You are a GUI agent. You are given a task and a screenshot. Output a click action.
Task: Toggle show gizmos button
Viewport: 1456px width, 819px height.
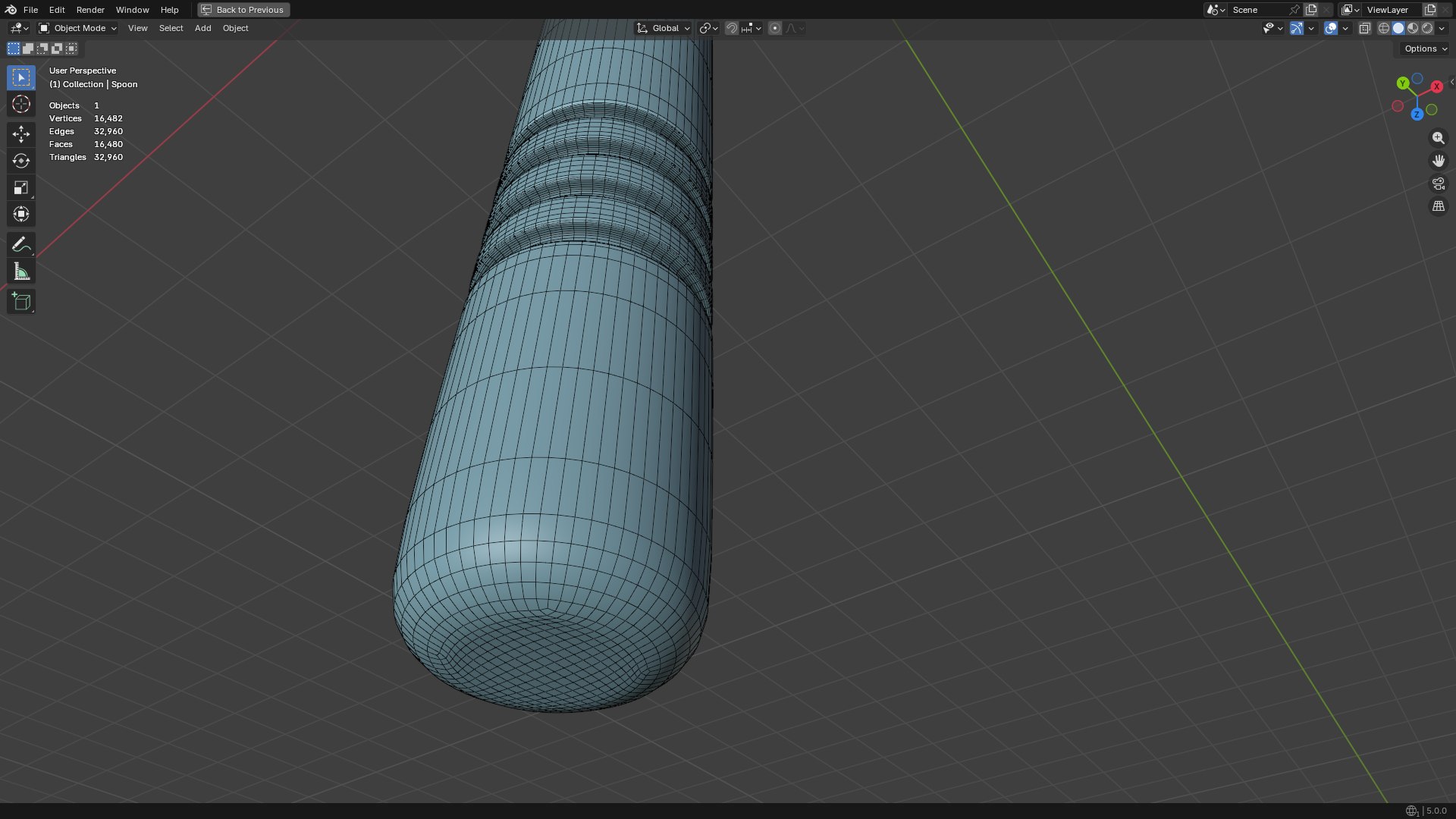1297,28
